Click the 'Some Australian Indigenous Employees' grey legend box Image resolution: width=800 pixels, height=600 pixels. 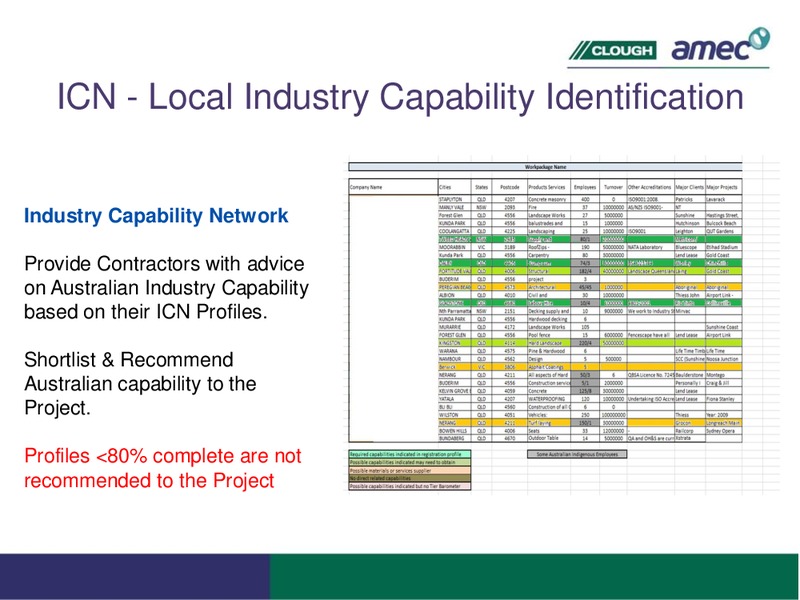point(577,454)
